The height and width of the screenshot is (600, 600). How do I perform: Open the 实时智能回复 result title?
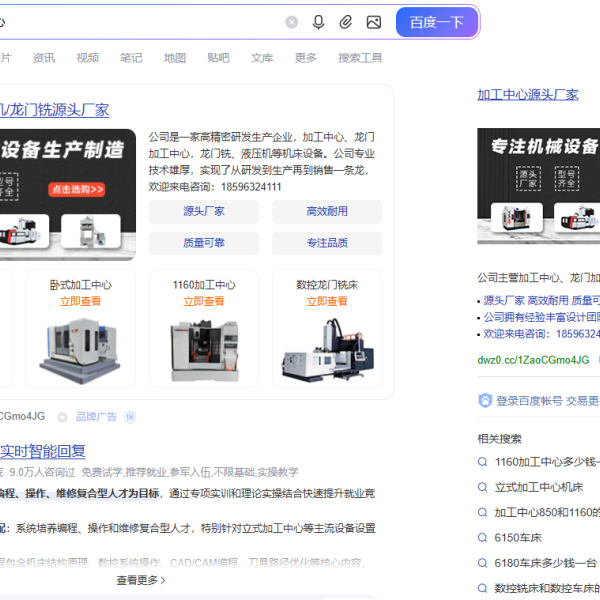coord(42,452)
